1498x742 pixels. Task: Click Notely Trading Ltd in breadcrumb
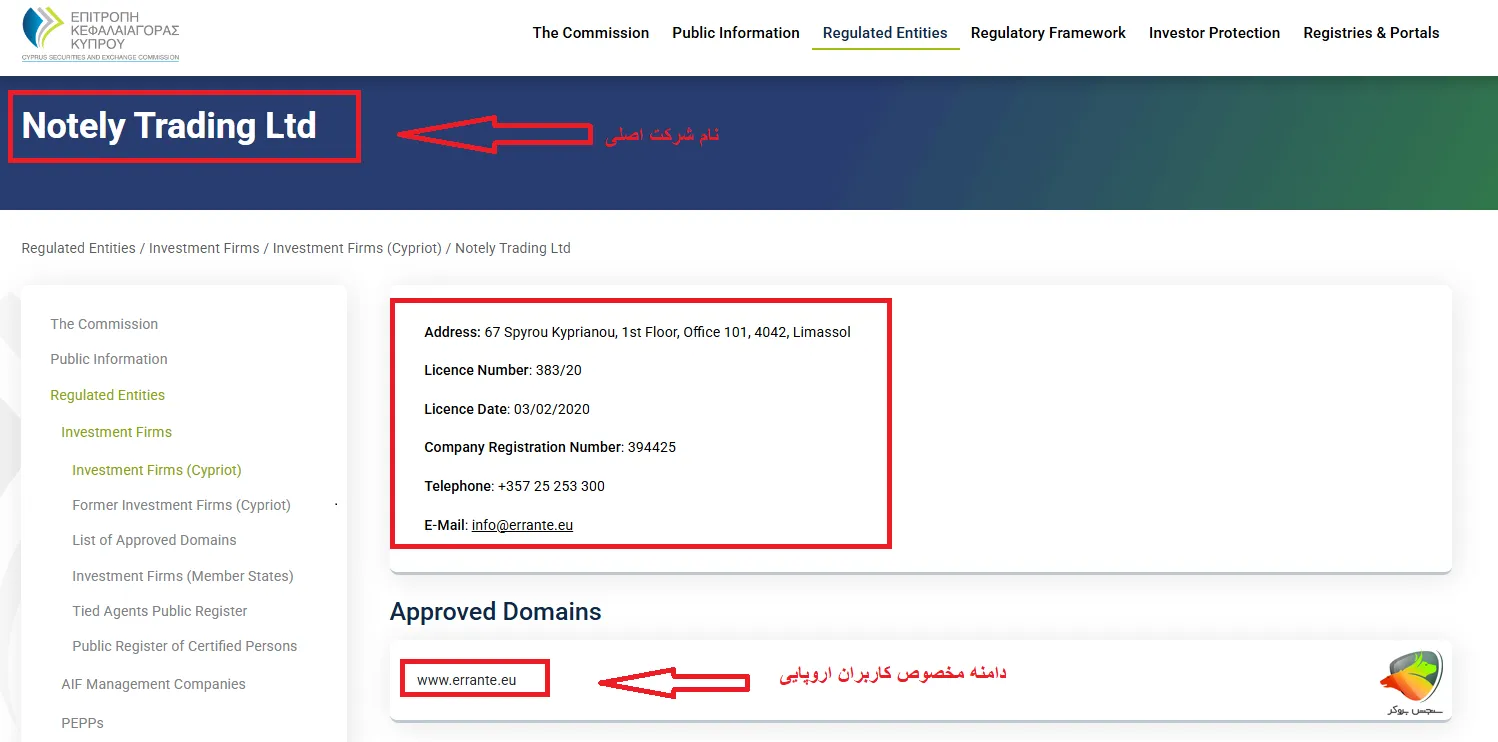513,248
